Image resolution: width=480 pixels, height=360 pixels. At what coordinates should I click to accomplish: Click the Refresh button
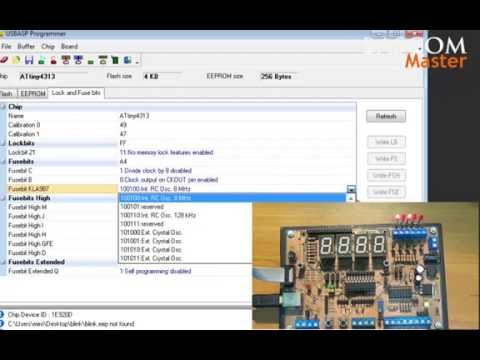[x=386, y=116]
